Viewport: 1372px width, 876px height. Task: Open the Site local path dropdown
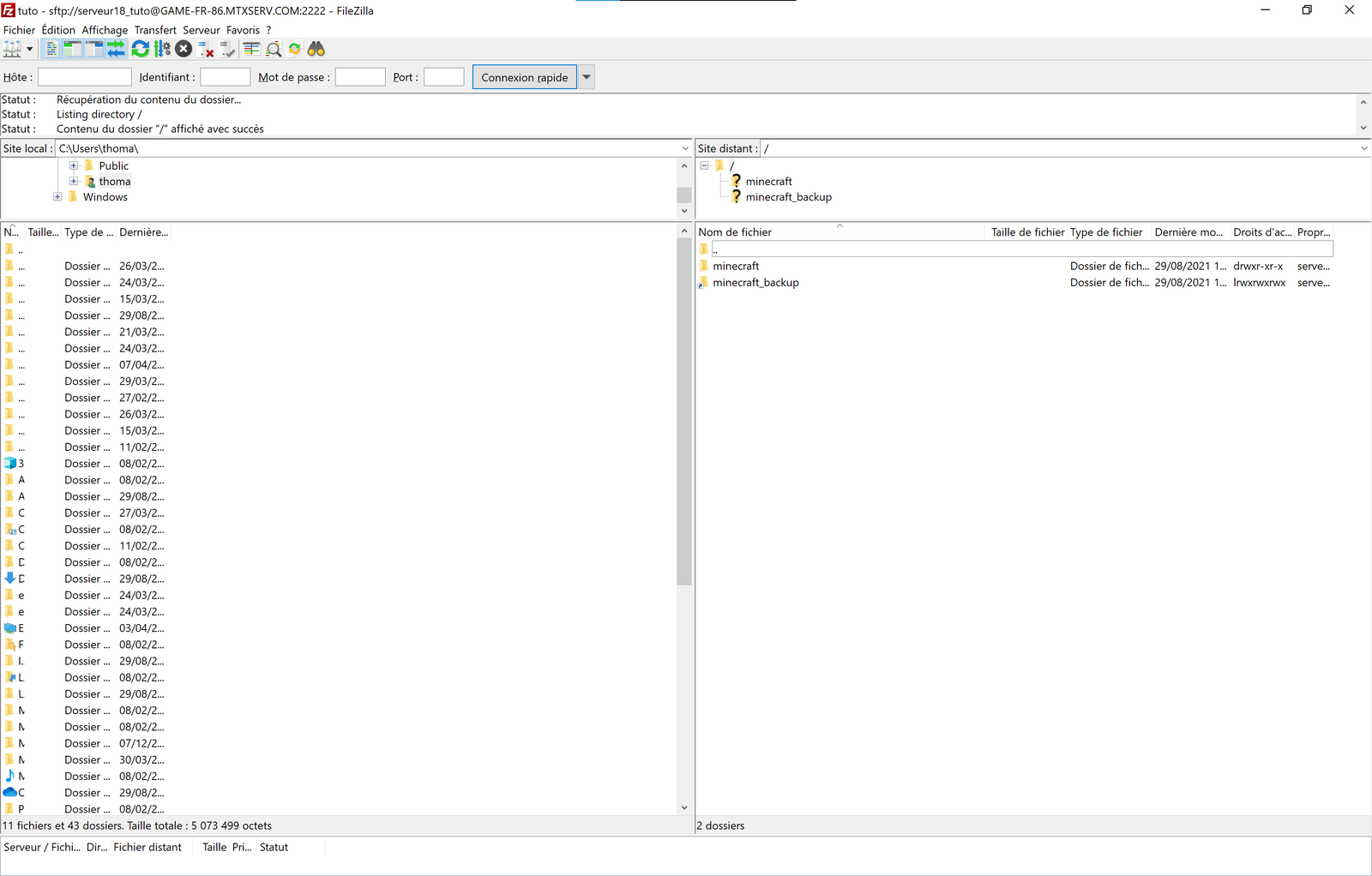click(x=684, y=148)
